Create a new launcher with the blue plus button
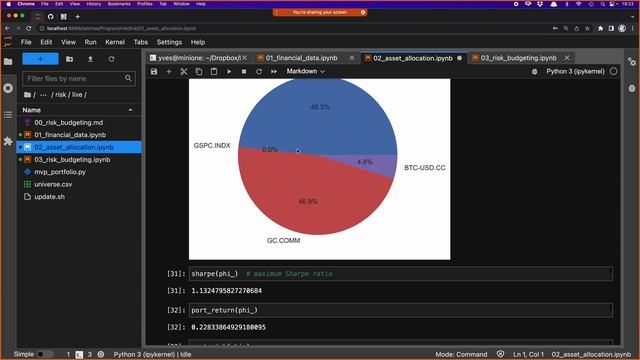The width and height of the screenshot is (640, 360). click(x=40, y=59)
